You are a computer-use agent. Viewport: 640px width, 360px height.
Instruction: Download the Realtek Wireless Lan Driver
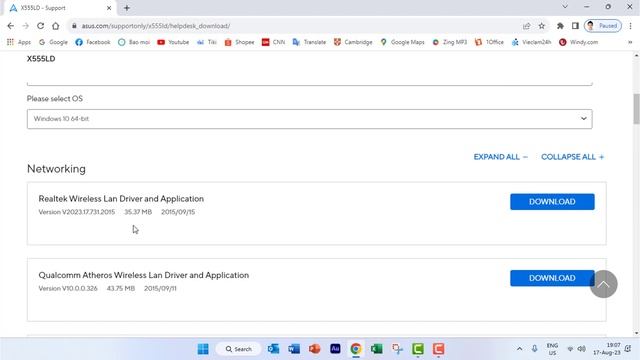pyautogui.click(x=552, y=202)
